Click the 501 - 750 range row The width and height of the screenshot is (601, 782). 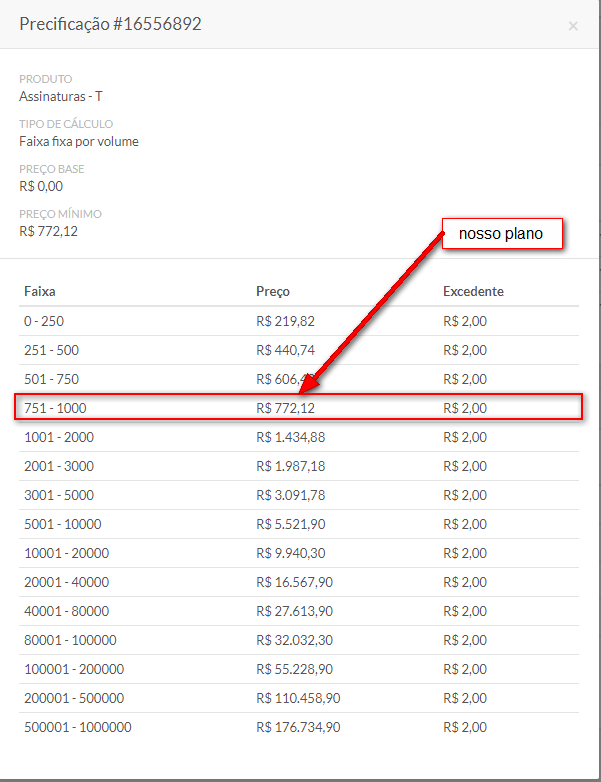coord(51,380)
